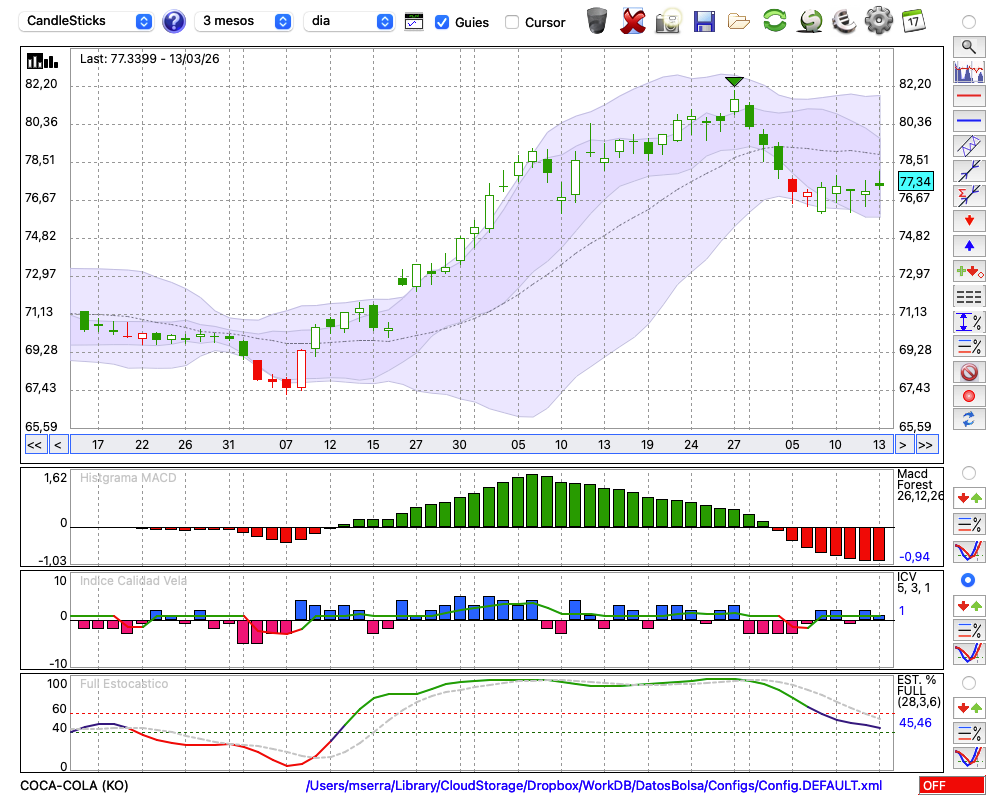
Task: Uncheck the Guies checkbox
Action: (442, 22)
